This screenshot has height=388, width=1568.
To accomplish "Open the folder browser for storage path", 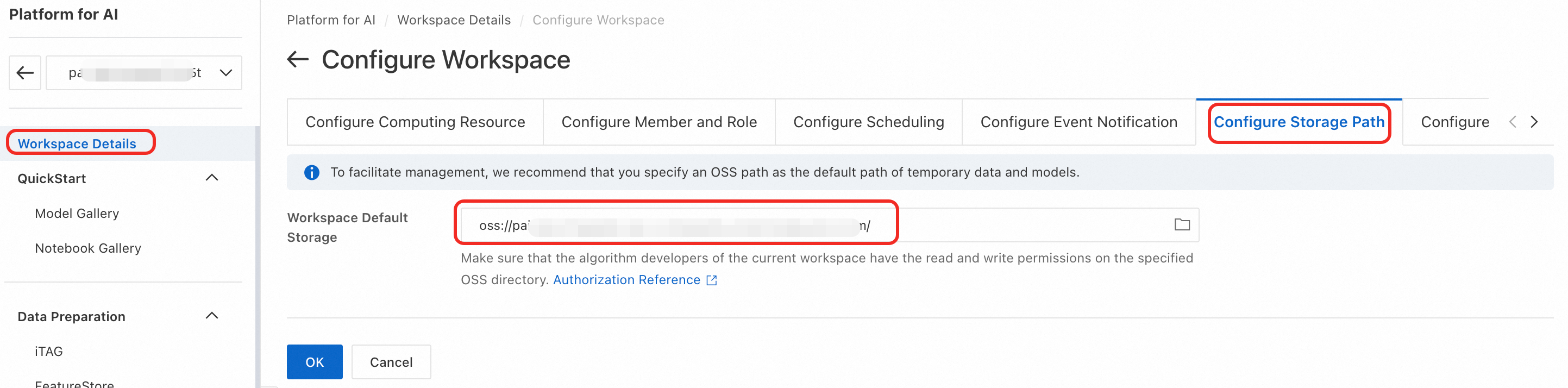I will point(1182,225).
